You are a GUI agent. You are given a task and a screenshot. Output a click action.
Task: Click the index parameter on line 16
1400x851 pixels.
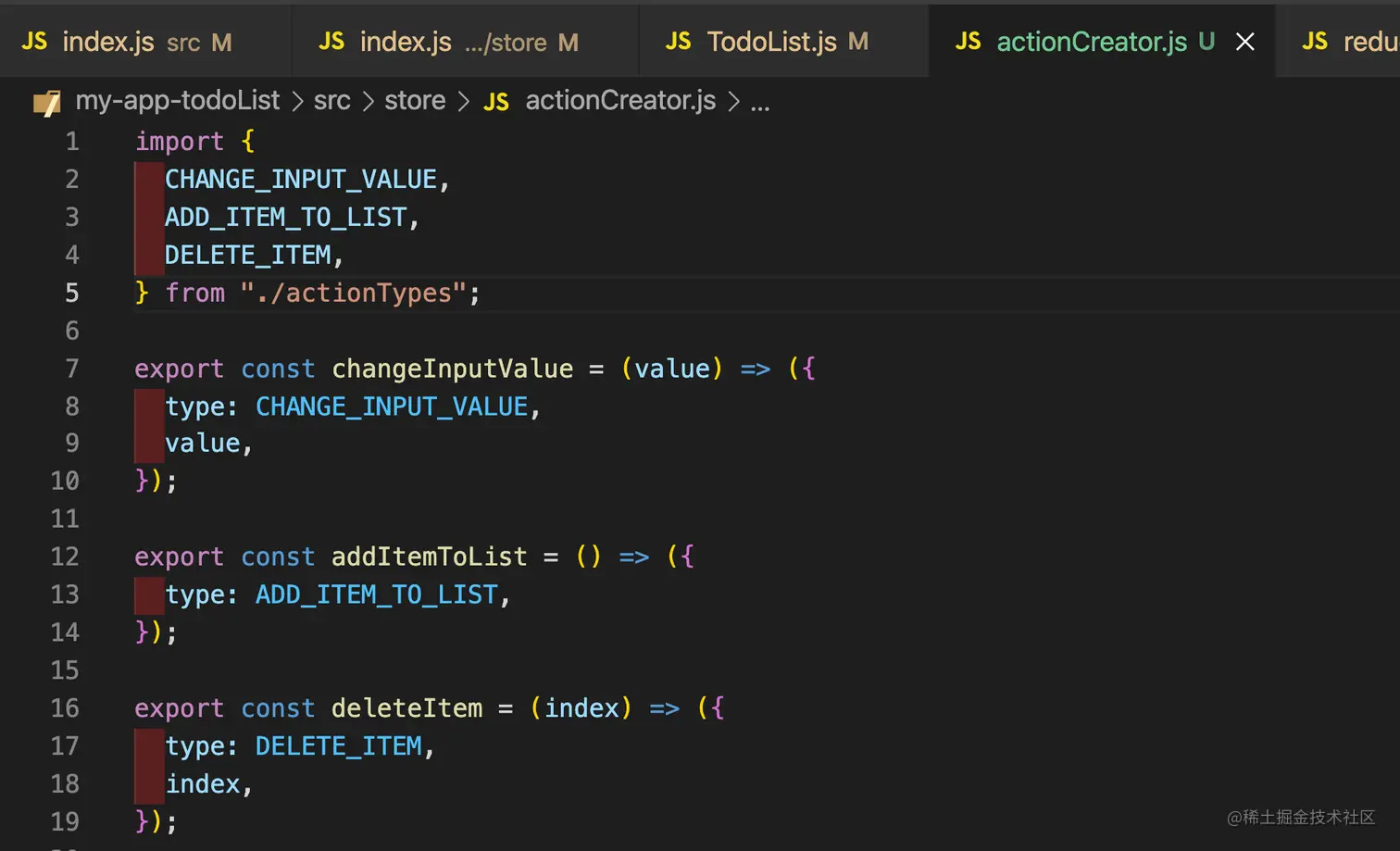click(581, 708)
